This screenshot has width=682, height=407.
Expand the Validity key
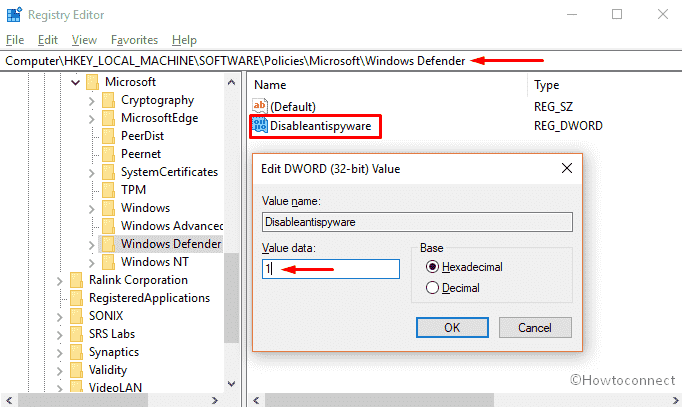[x=60, y=371]
